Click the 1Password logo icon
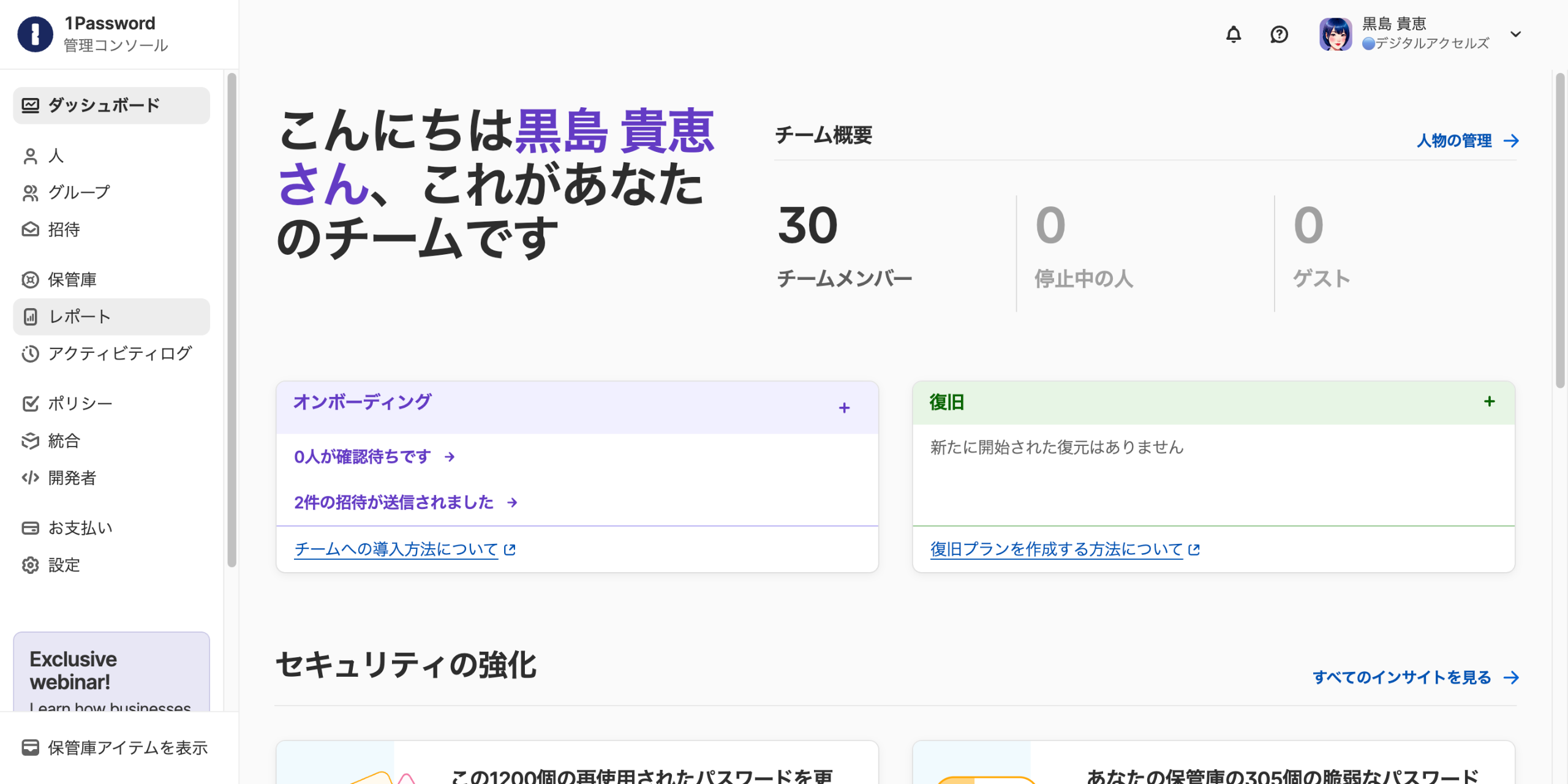The width and height of the screenshot is (1568, 784). click(x=35, y=34)
